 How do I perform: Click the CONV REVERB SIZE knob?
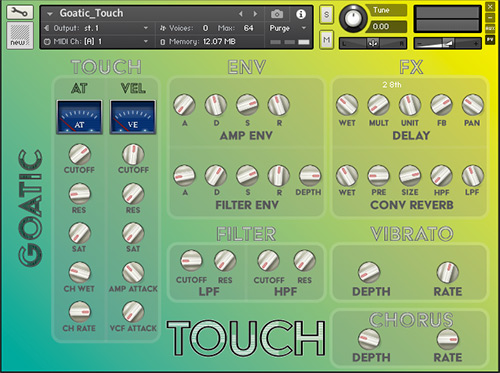(x=410, y=175)
